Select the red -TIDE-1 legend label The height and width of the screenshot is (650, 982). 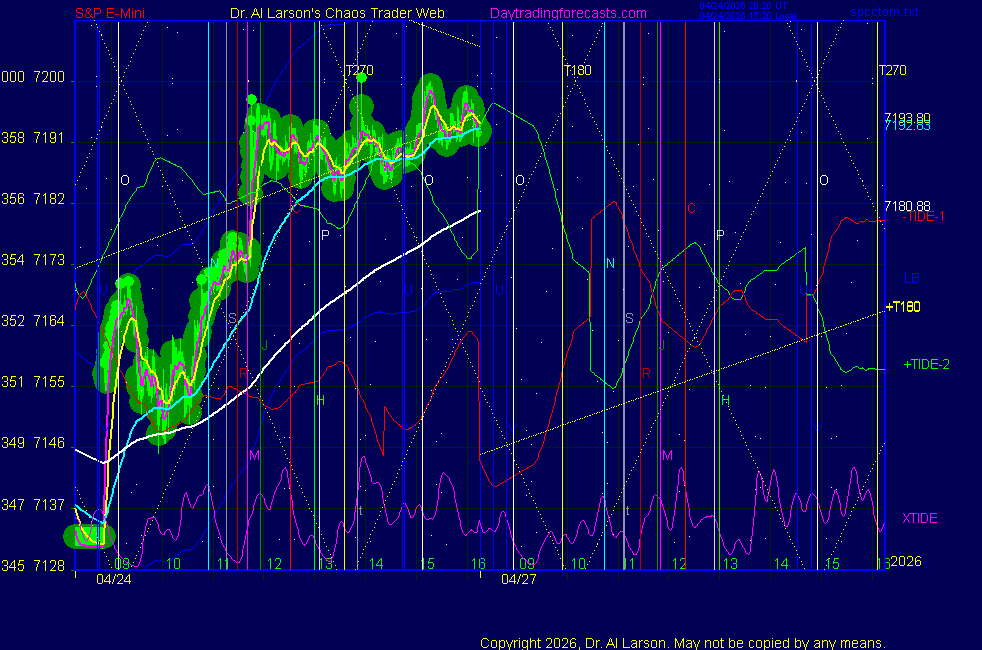click(x=923, y=216)
